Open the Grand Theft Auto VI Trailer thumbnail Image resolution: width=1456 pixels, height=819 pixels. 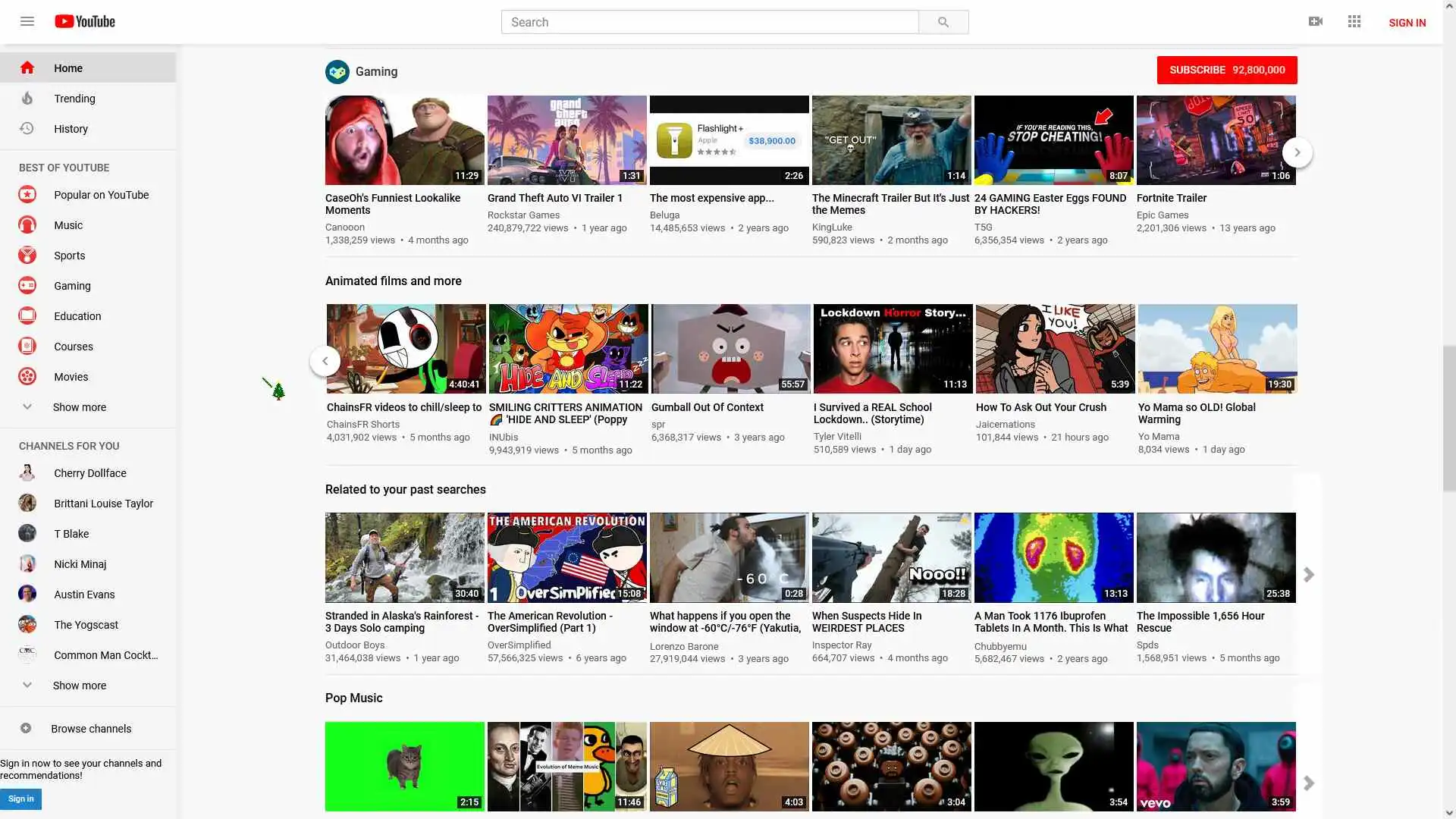[566, 140]
